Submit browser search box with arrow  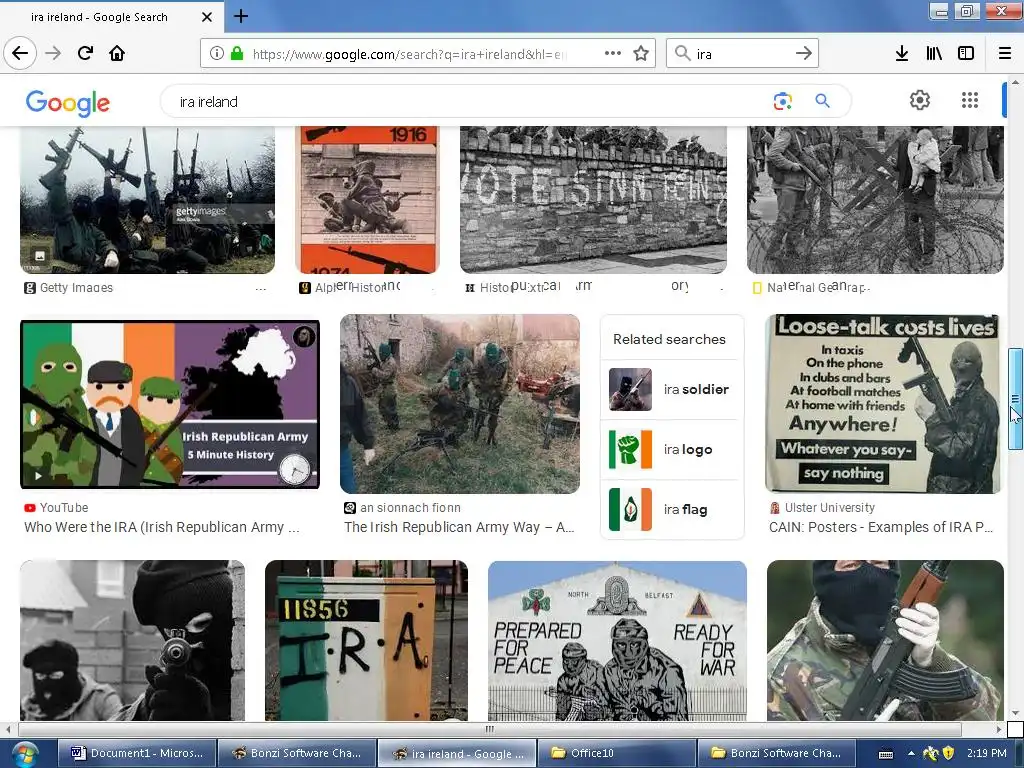click(804, 54)
